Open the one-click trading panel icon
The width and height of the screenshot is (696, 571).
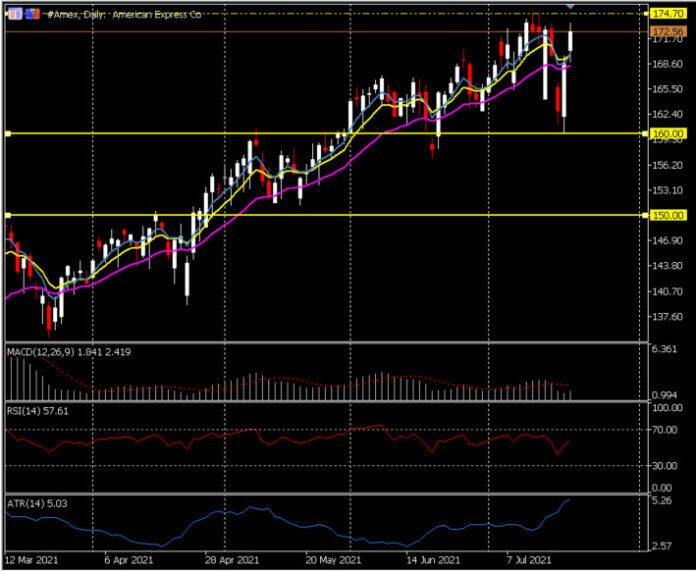coord(15,14)
